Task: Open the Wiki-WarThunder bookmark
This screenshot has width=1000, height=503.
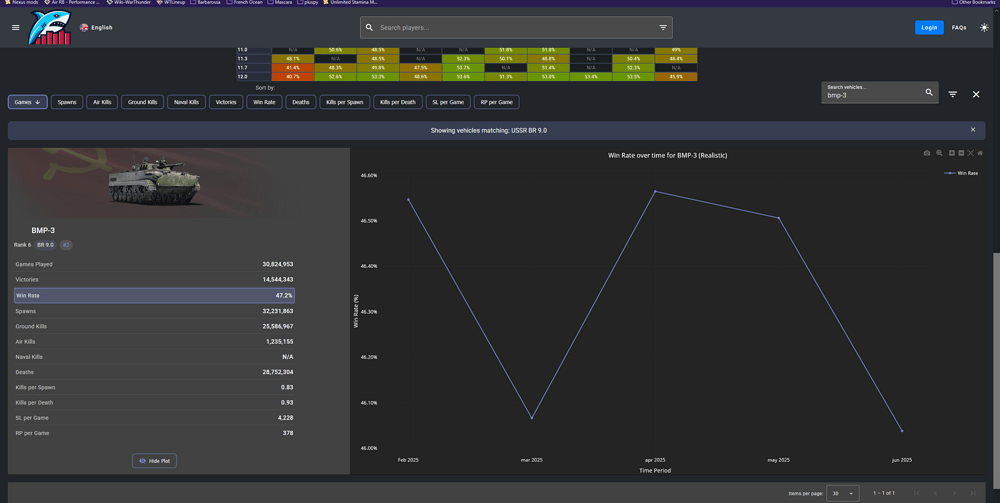Action: [129, 3]
